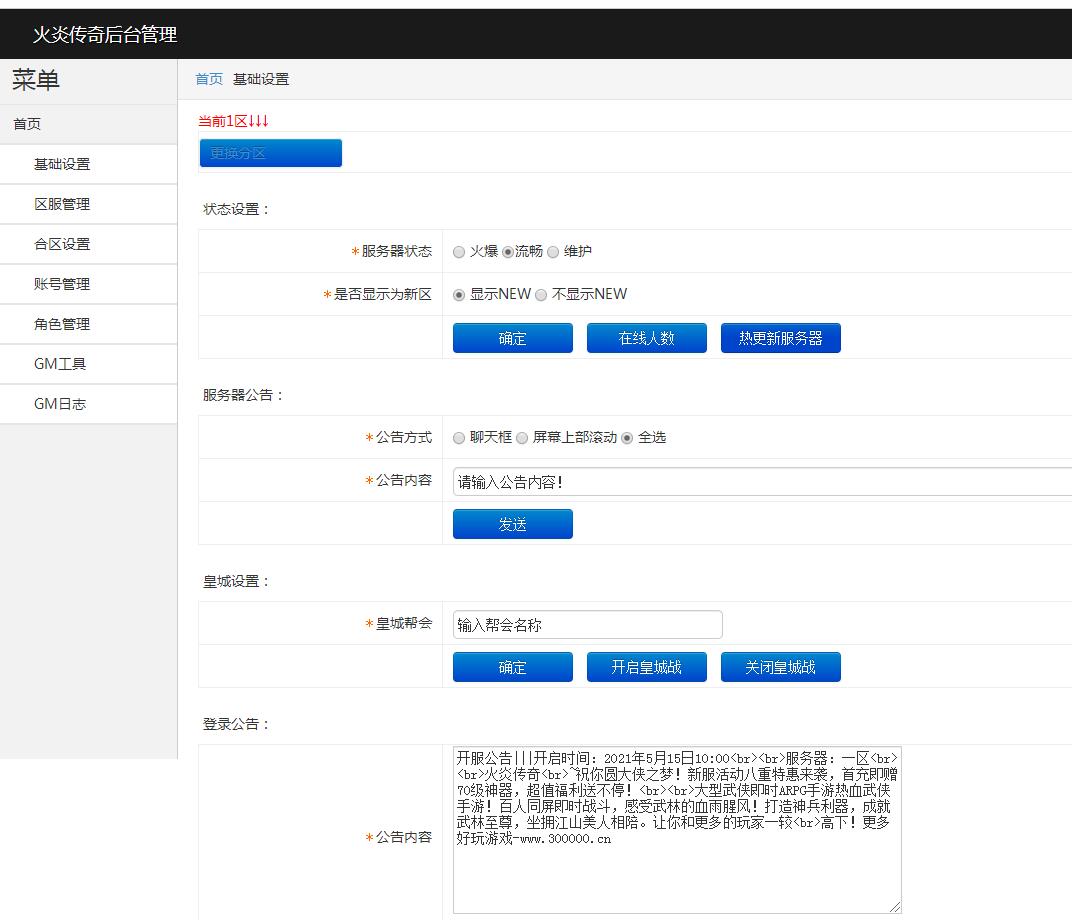Open 合区设置 in the sidebar menu
This screenshot has height=920, width=1072.
click(62, 244)
